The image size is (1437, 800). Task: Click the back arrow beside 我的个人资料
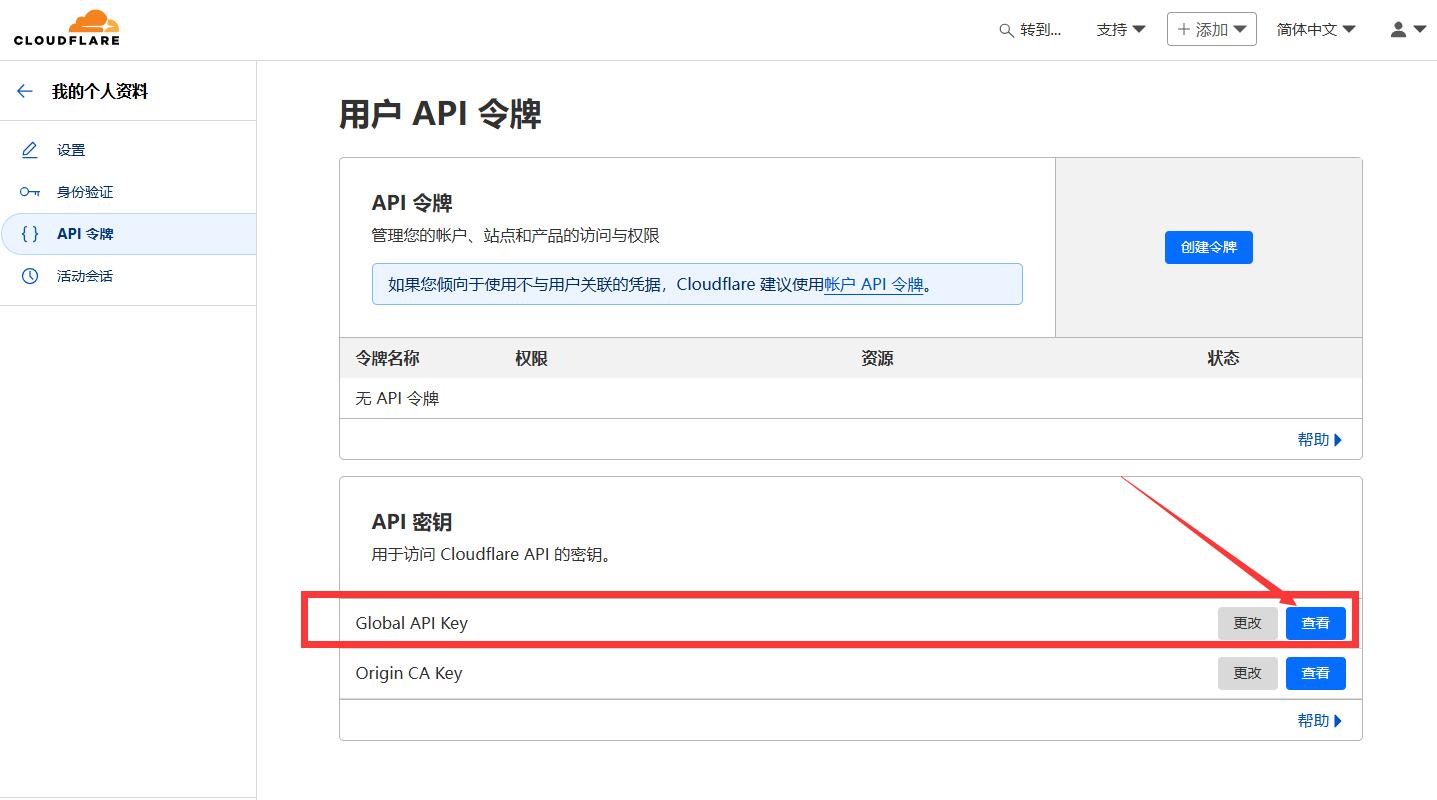25,91
